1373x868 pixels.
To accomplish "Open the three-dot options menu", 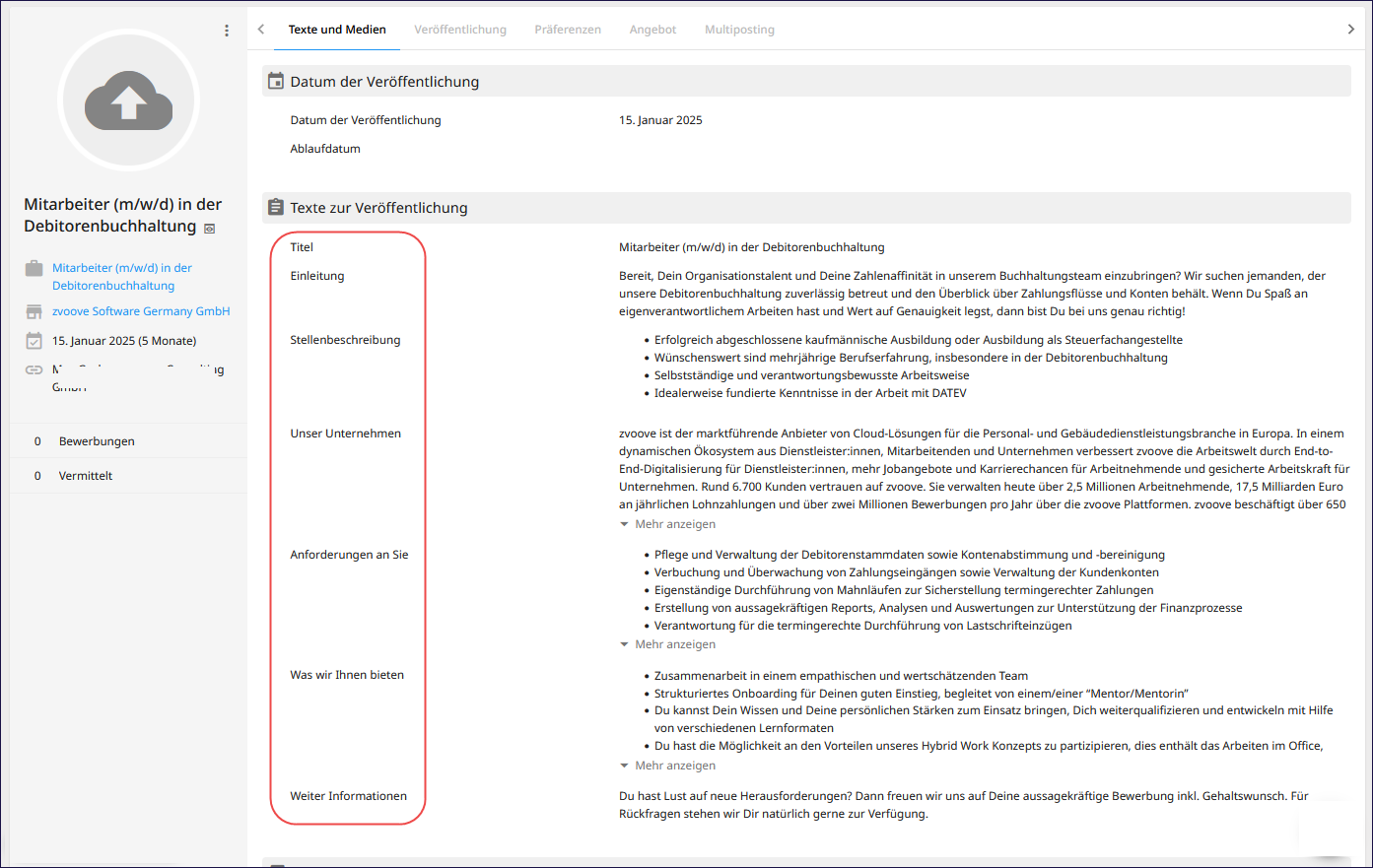I will coord(227,31).
